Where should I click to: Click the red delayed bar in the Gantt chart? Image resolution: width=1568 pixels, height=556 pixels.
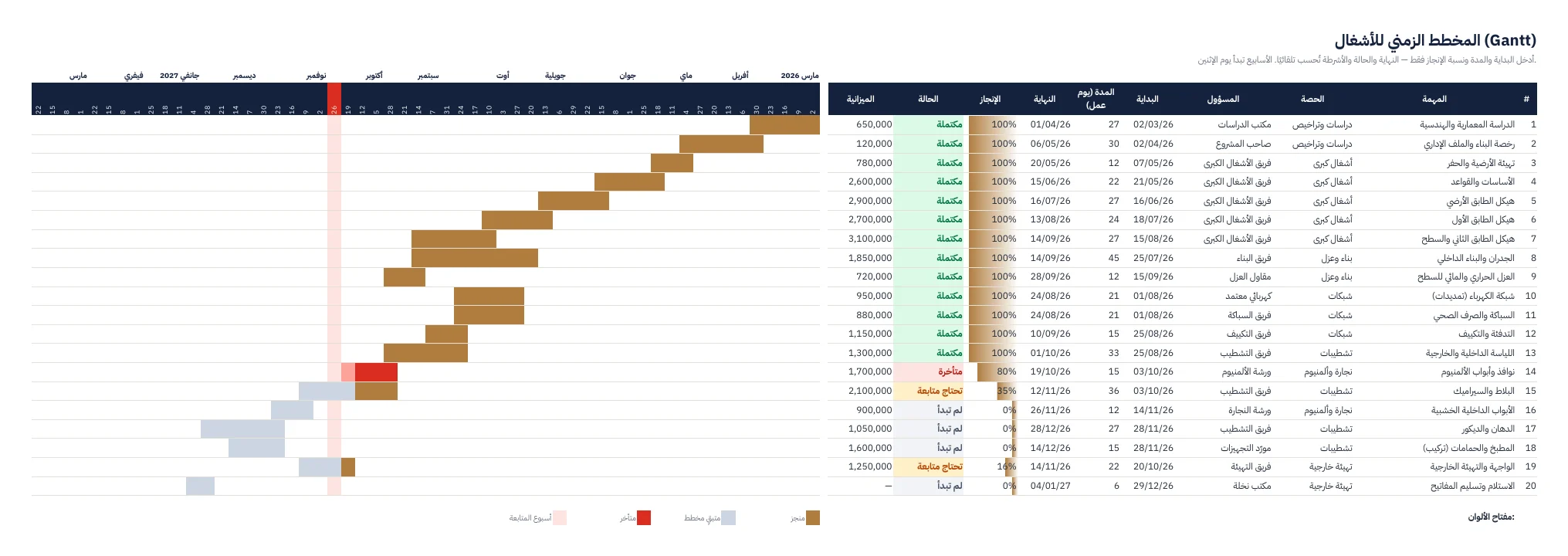[x=376, y=372]
